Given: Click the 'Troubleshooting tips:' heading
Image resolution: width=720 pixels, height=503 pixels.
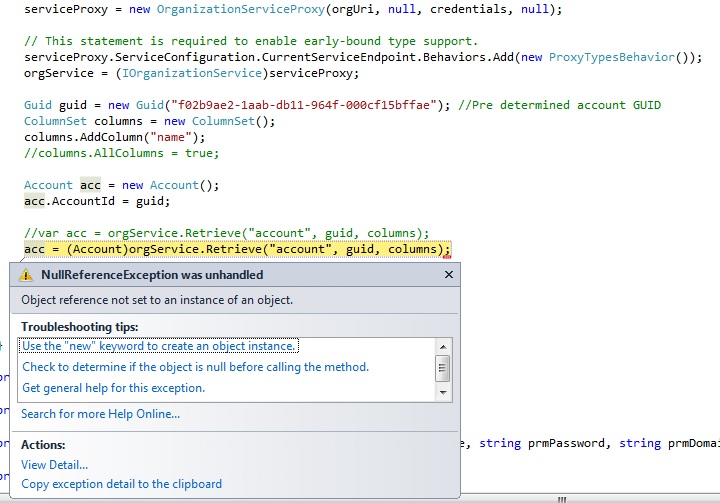Looking at the screenshot, I should (80, 327).
